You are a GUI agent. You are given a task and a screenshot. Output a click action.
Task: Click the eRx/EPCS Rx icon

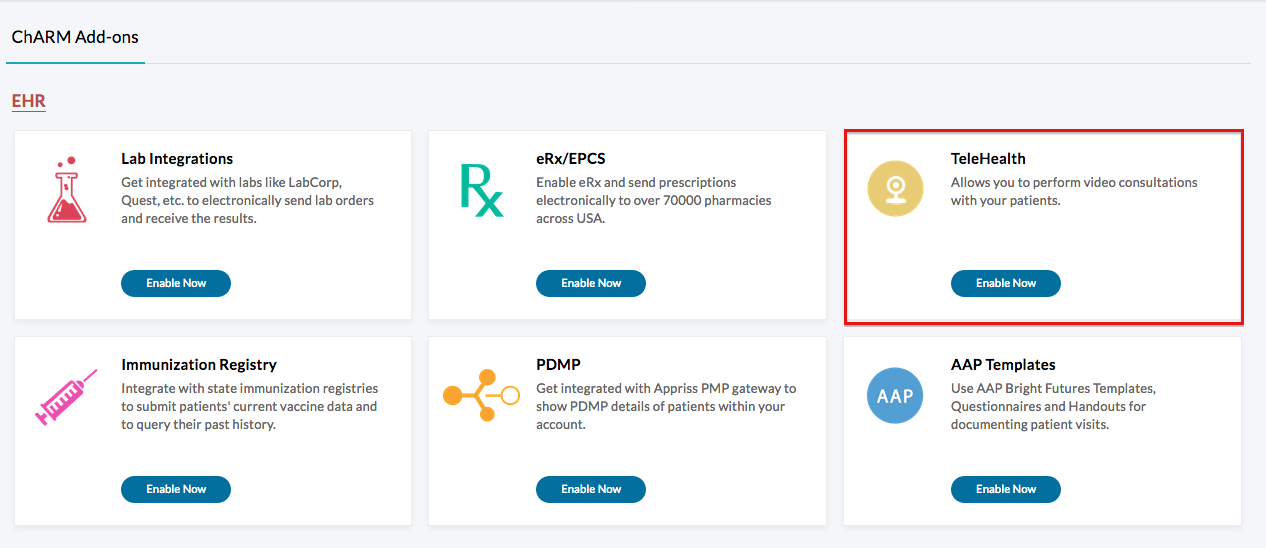[481, 190]
